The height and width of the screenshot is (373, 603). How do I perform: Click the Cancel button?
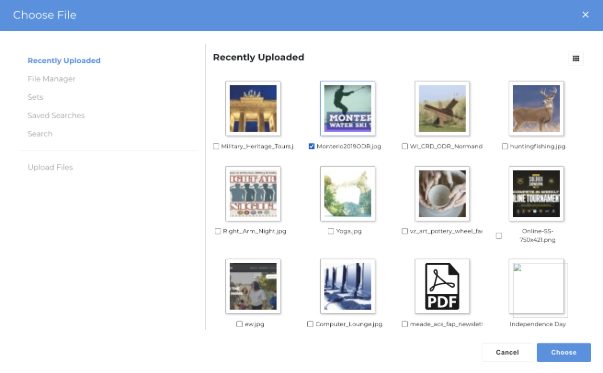click(507, 352)
